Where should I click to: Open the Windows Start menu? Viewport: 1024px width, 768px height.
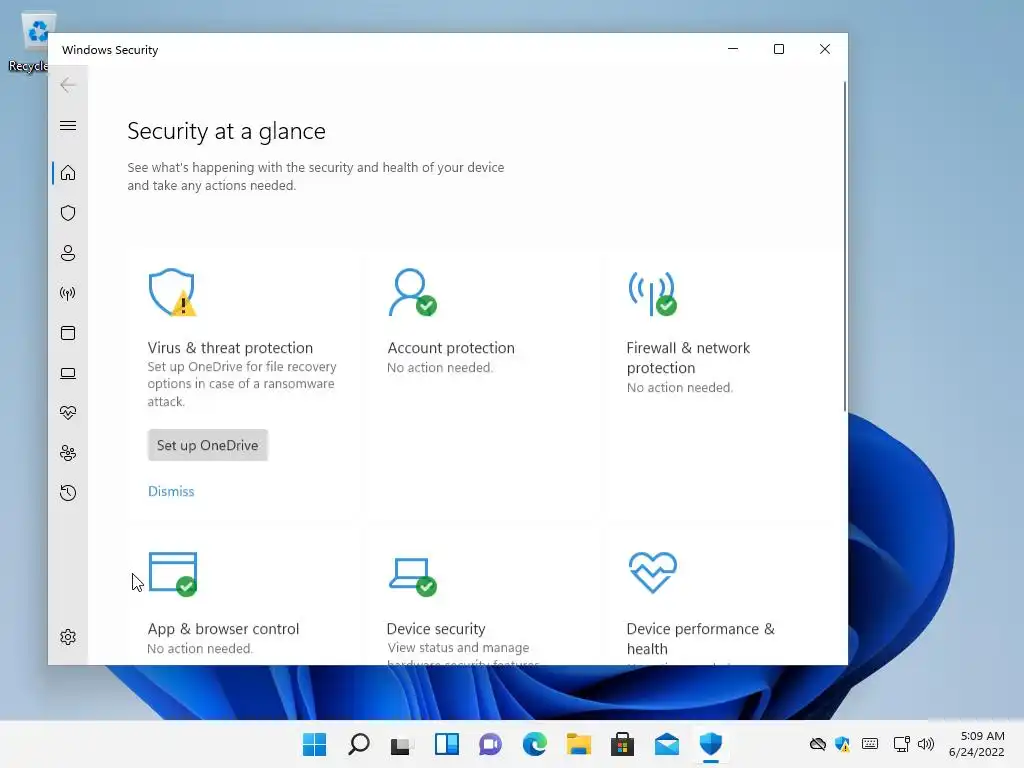click(x=314, y=744)
